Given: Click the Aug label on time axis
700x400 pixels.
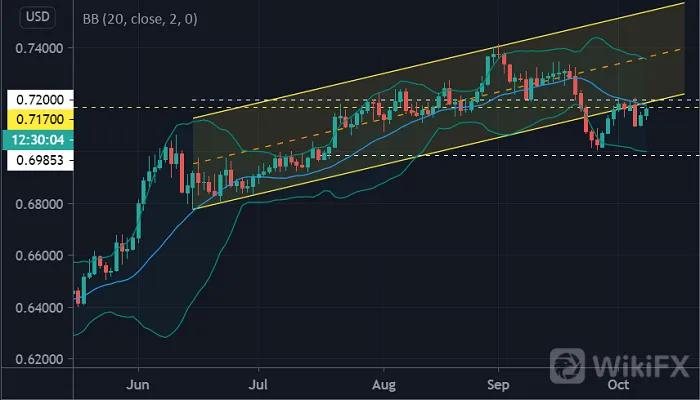Looking at the screenshot, I should (384, 384).
